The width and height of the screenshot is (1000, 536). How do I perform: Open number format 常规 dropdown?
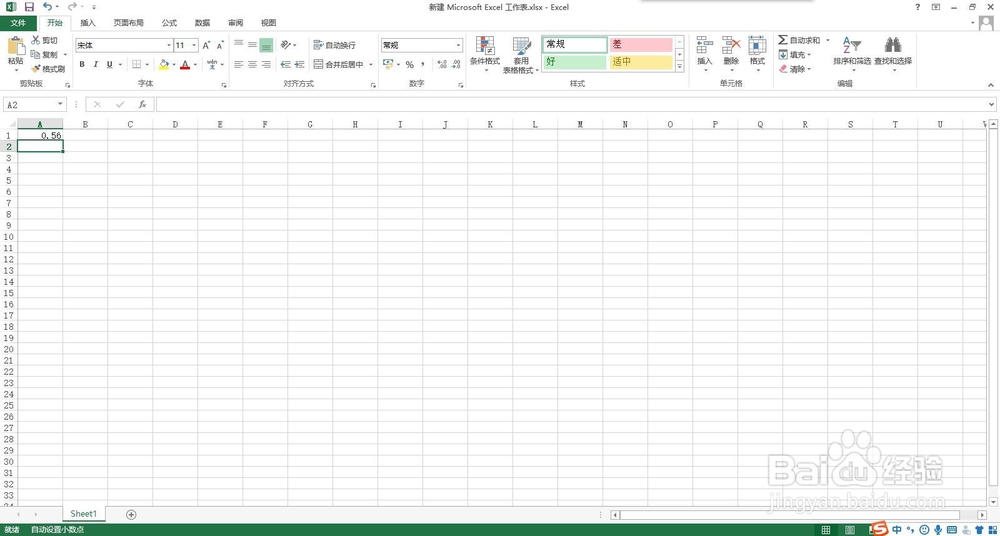[459, 45]
